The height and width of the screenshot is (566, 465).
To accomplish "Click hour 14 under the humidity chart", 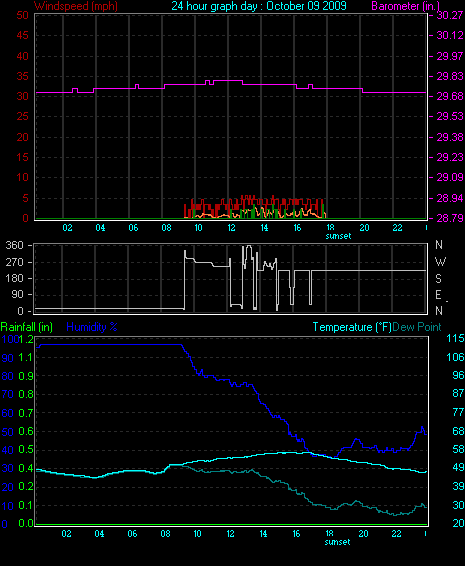I will pyautogui.click(x=263, y=534).
